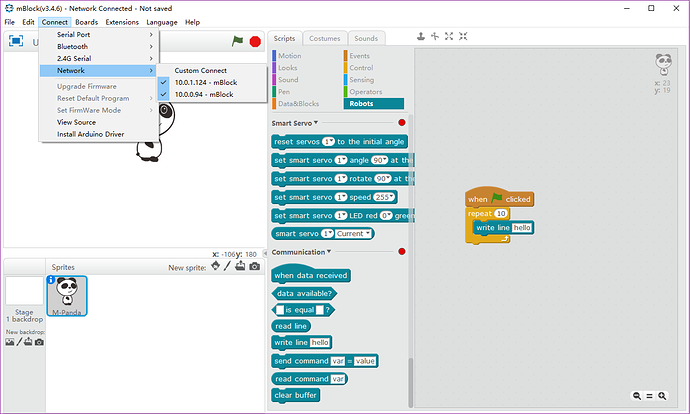Expand Bluetooth submenu
The height and width of the screenshot is (414, 690).
point(99,46)
